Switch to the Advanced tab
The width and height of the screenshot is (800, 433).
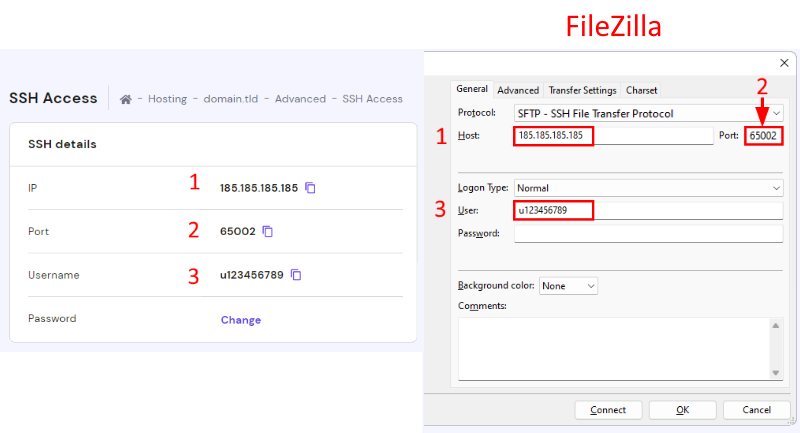click(518, 90)
